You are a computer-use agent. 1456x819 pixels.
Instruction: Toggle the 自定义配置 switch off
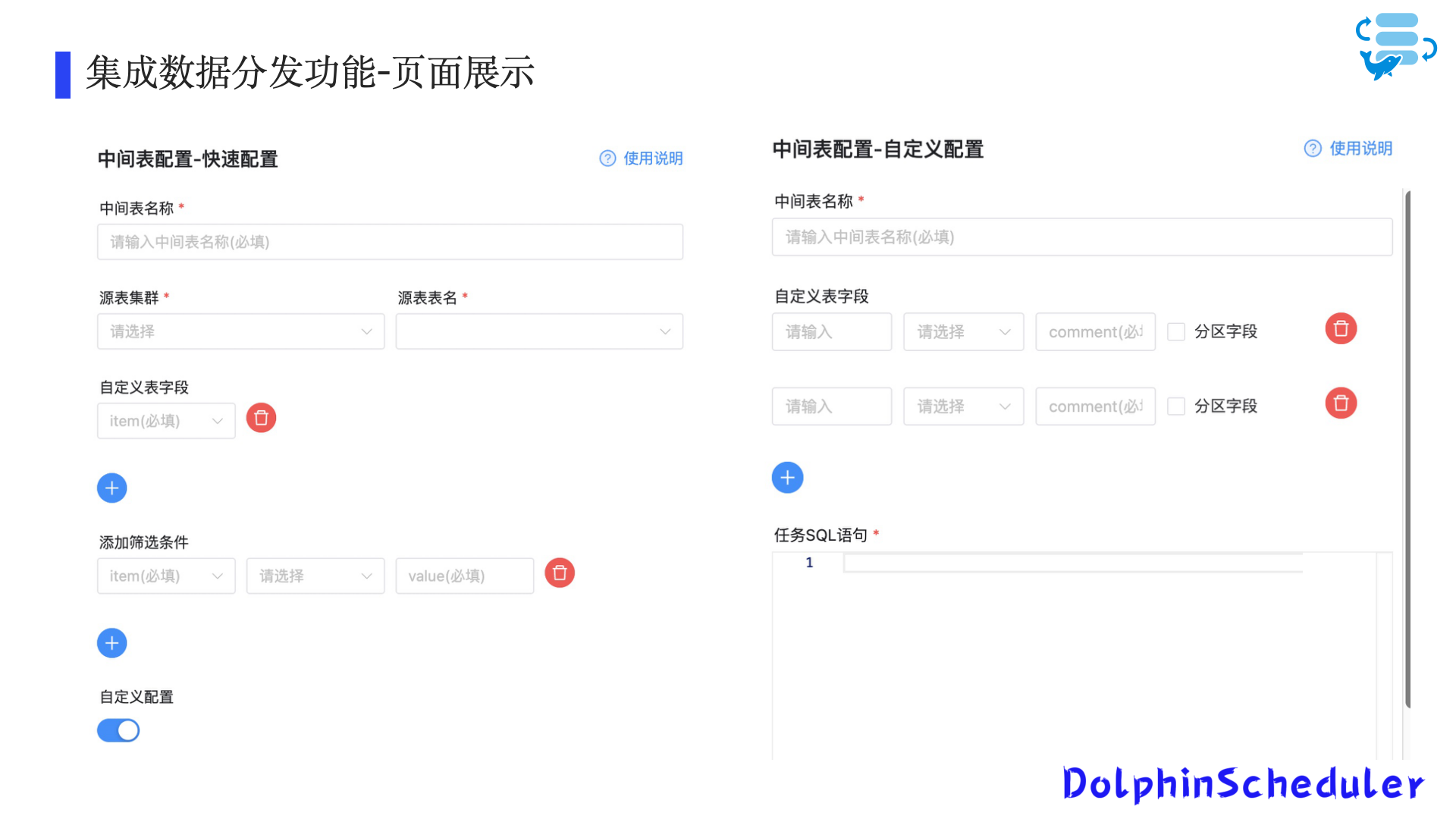coord(118,730)
